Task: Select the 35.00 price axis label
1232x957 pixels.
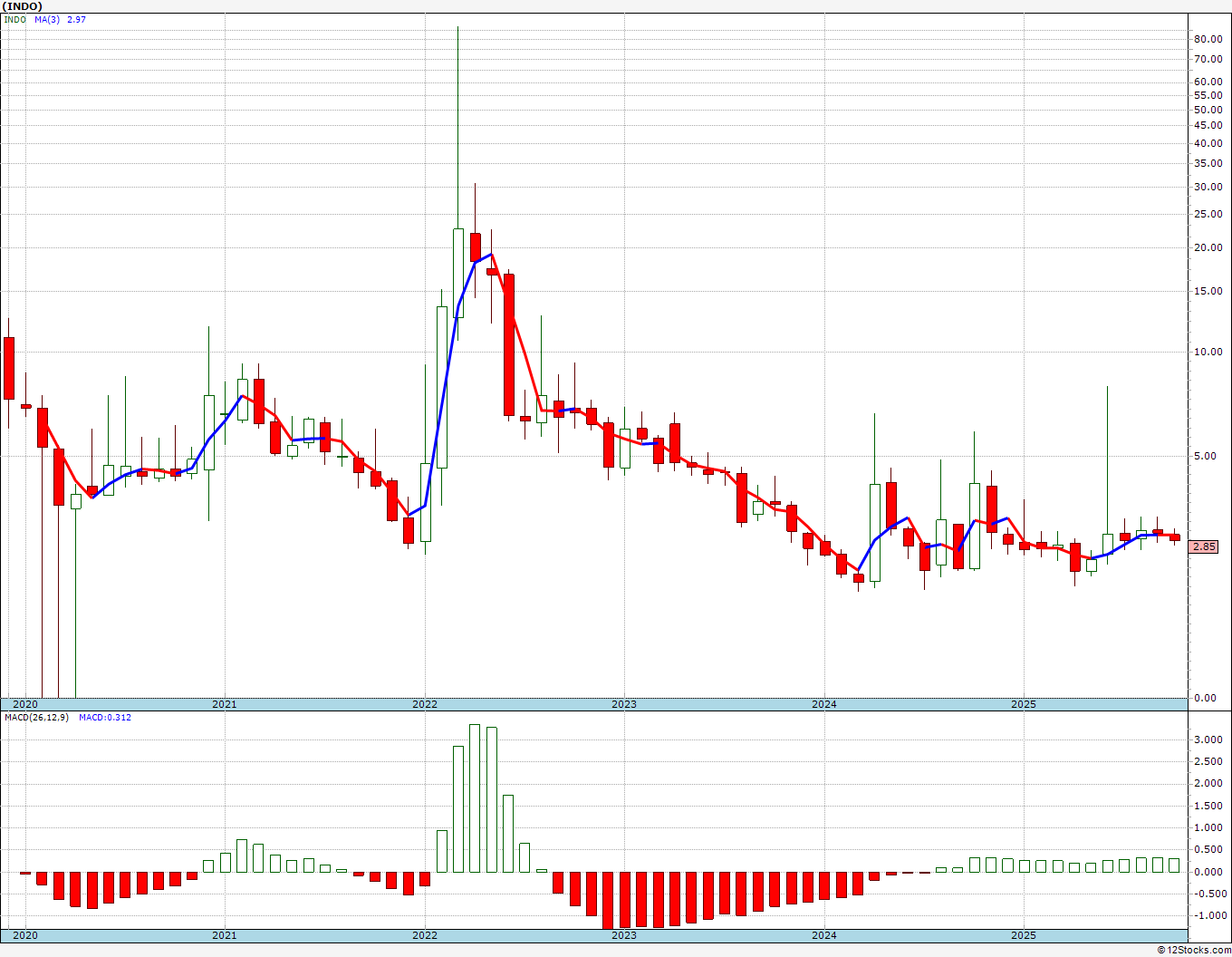Action: tap(1208, 163)
